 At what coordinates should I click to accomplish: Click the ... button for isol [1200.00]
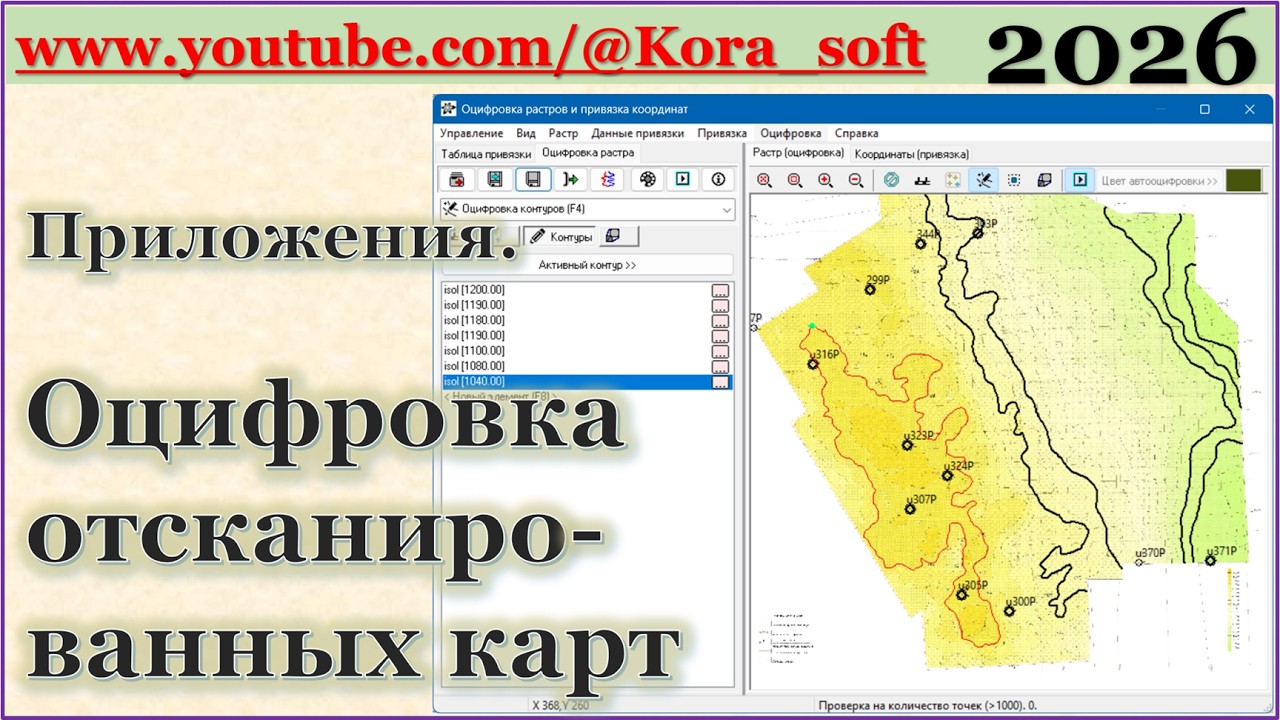pyautogui.click(x=721, y=290)
